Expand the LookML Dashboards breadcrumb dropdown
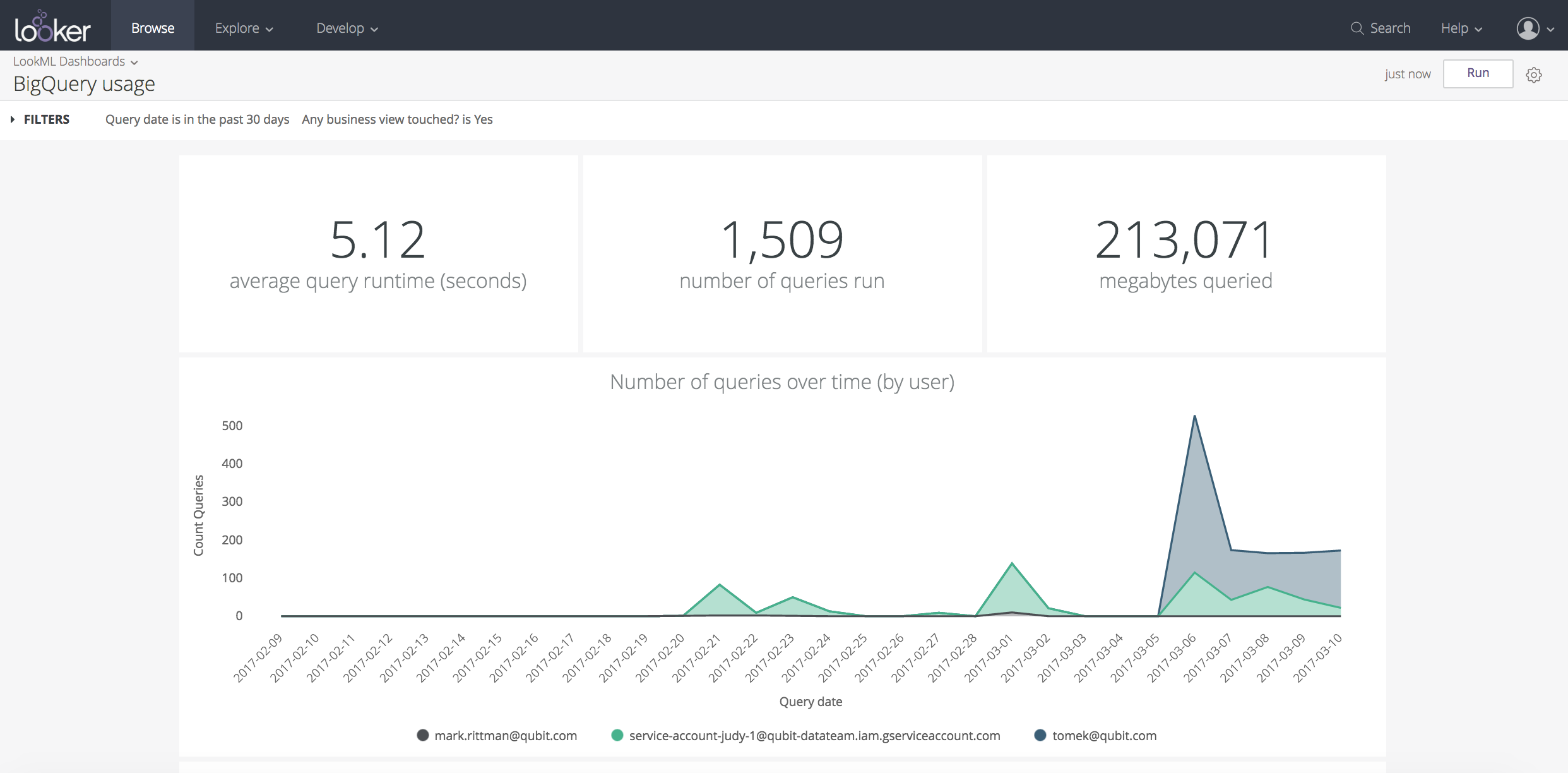The image size is (1568, 773). click(75, 61)
